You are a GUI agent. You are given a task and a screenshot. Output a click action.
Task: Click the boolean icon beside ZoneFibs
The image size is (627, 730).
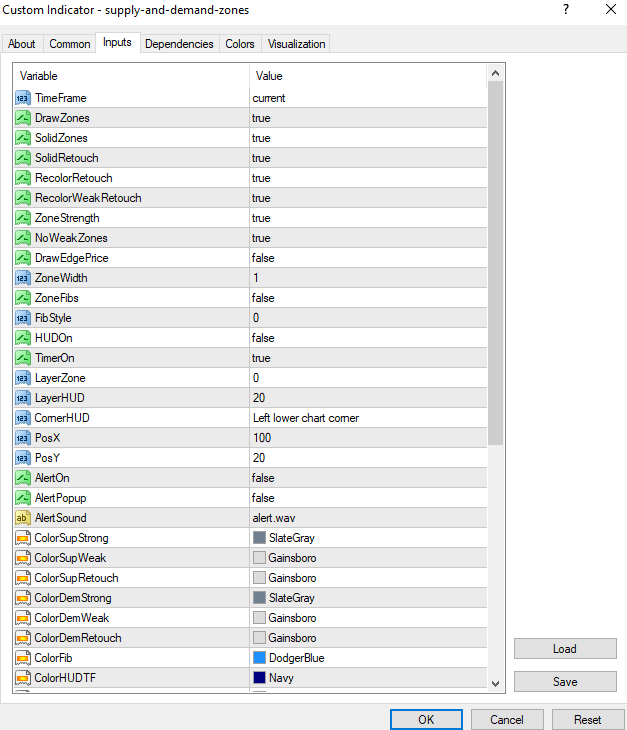(x=23, y=298)
